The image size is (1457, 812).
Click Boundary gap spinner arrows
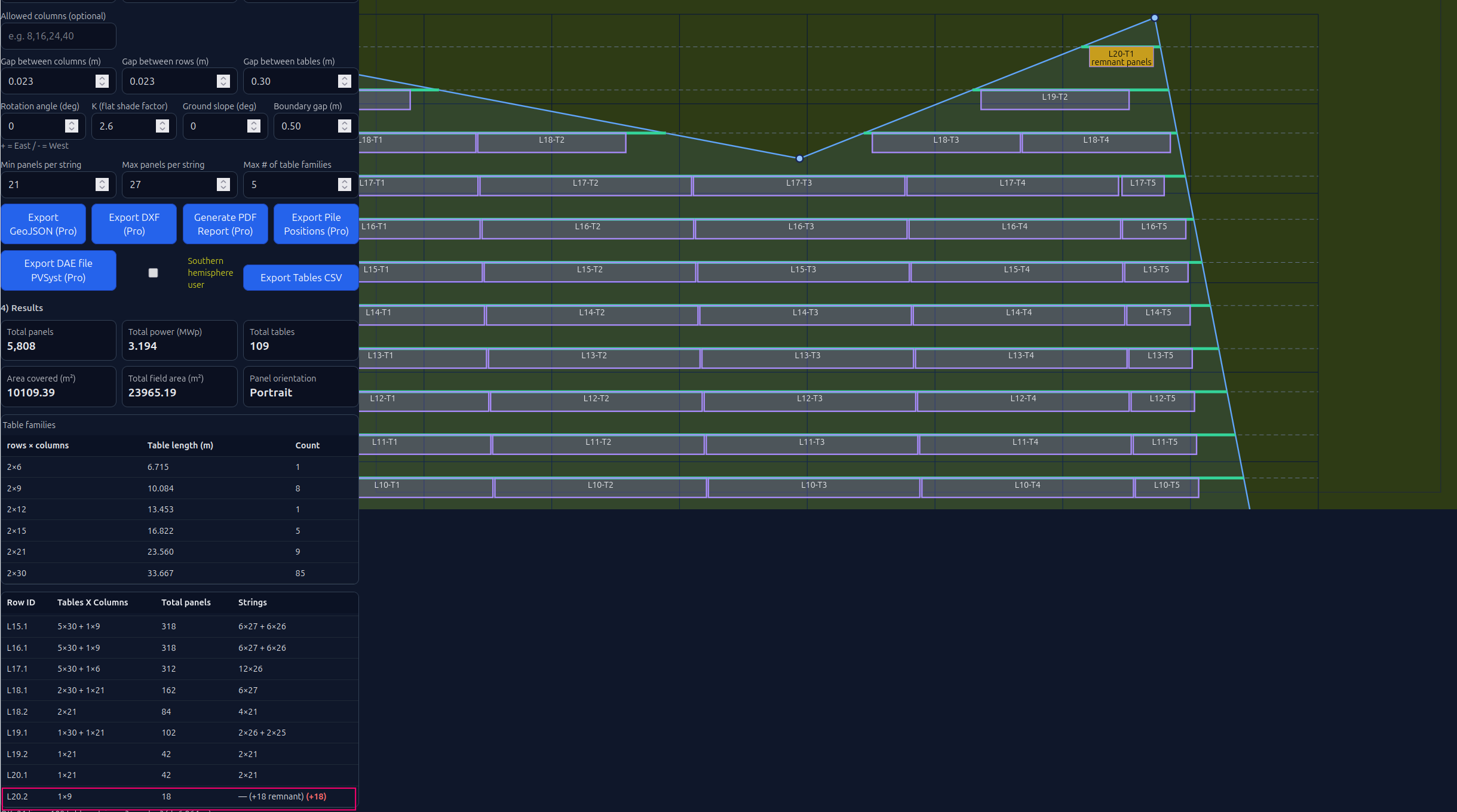click(345, 126)
